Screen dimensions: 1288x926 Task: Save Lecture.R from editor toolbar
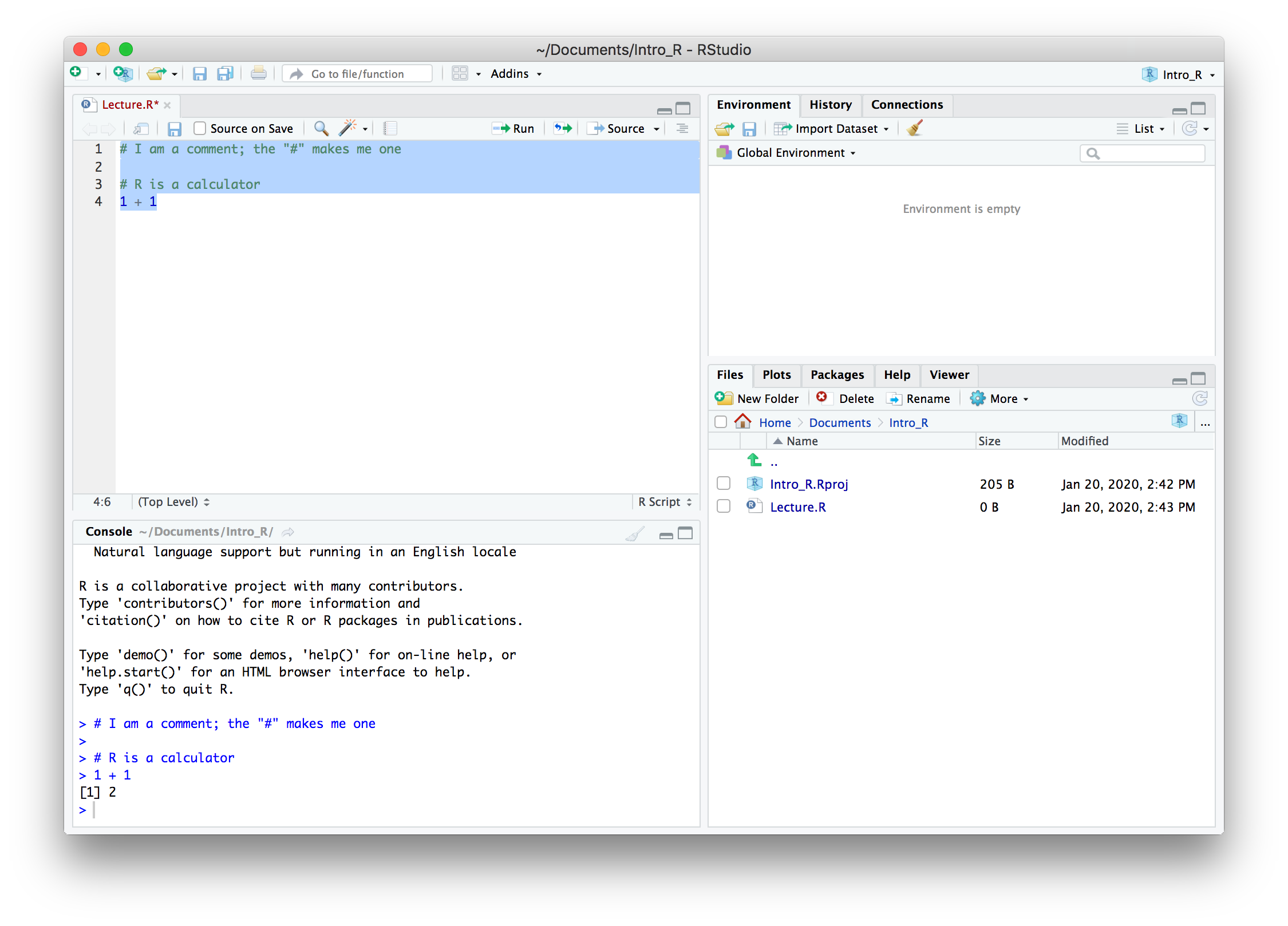point(175,129)
